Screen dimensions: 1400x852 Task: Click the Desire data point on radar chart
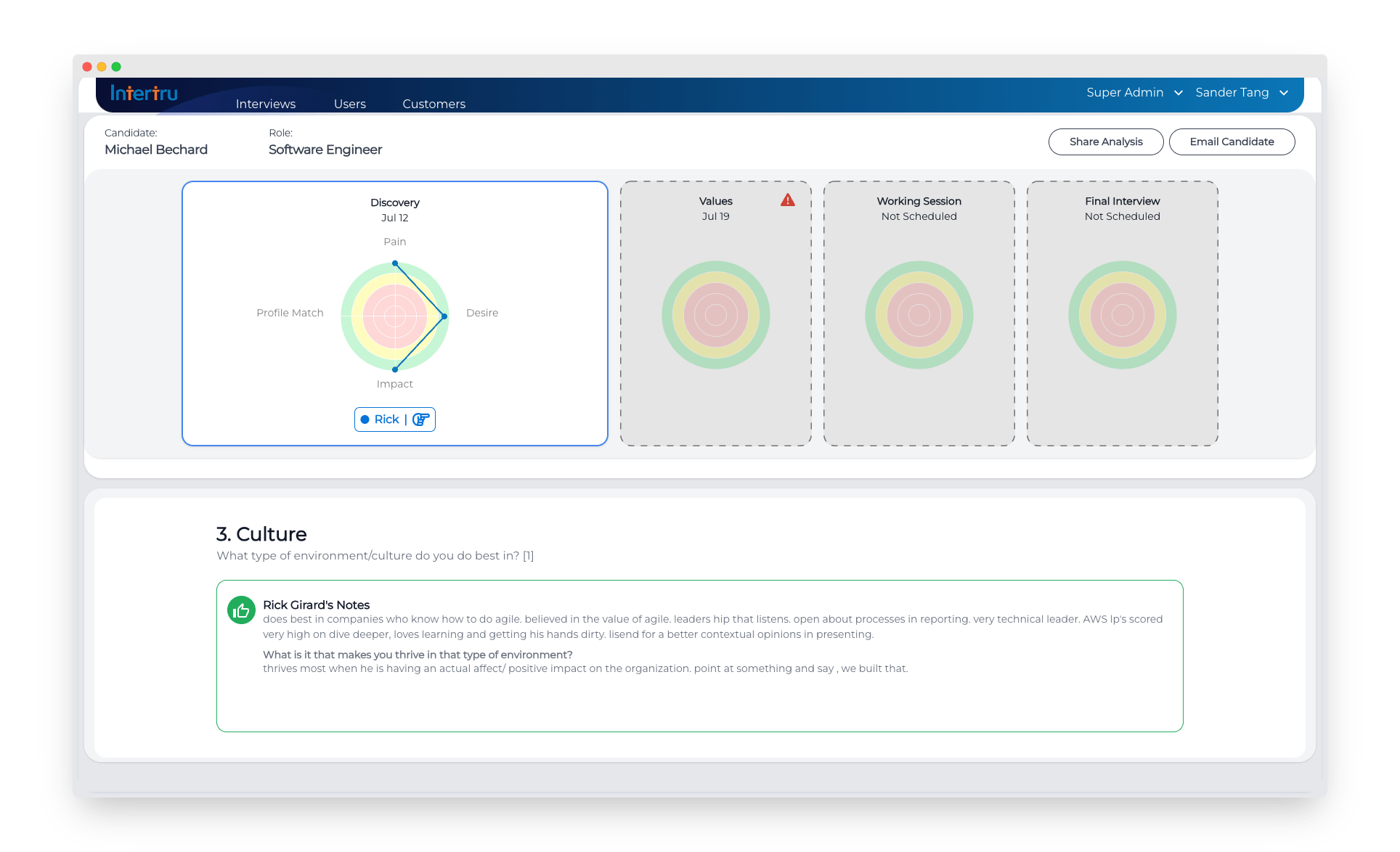coord(444,316)
